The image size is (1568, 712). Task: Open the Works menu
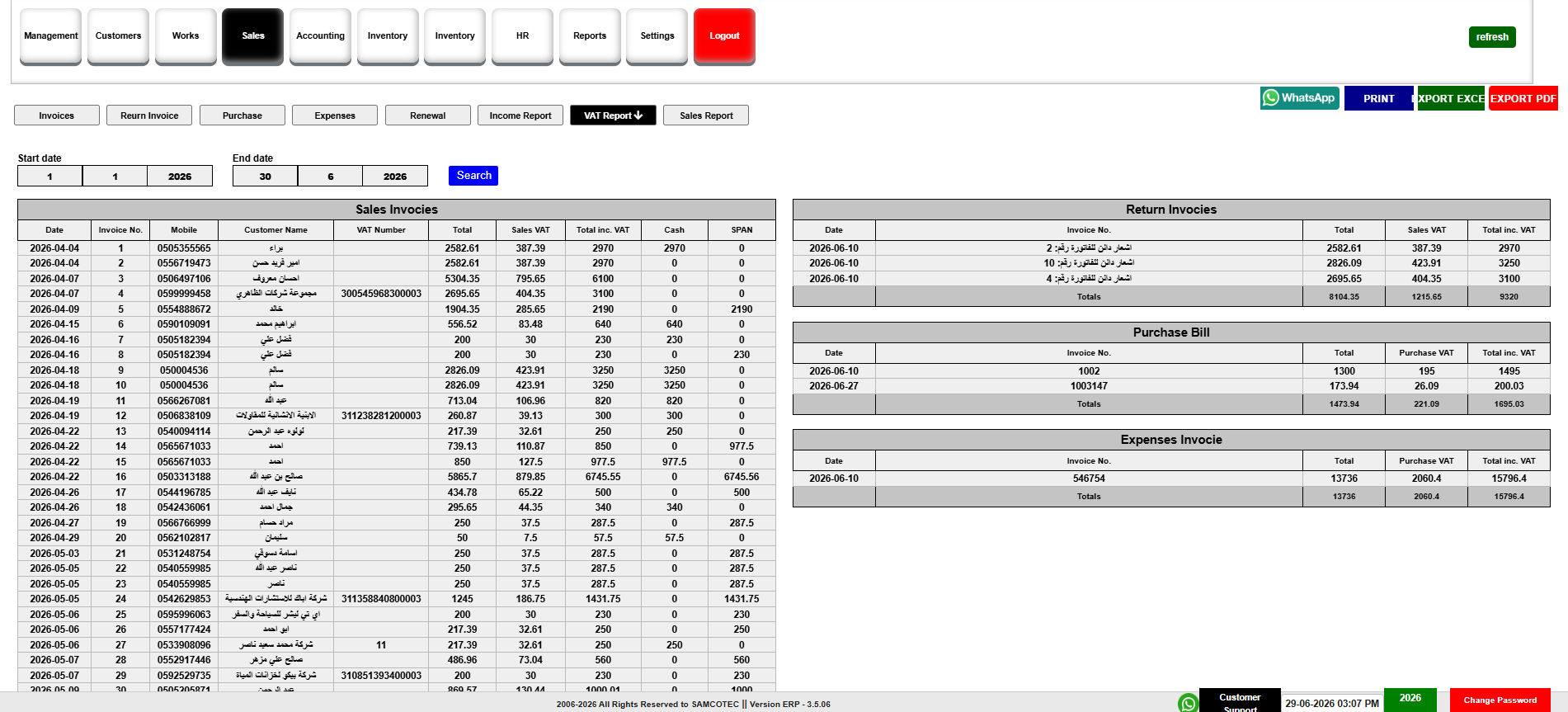click(186, 36)
